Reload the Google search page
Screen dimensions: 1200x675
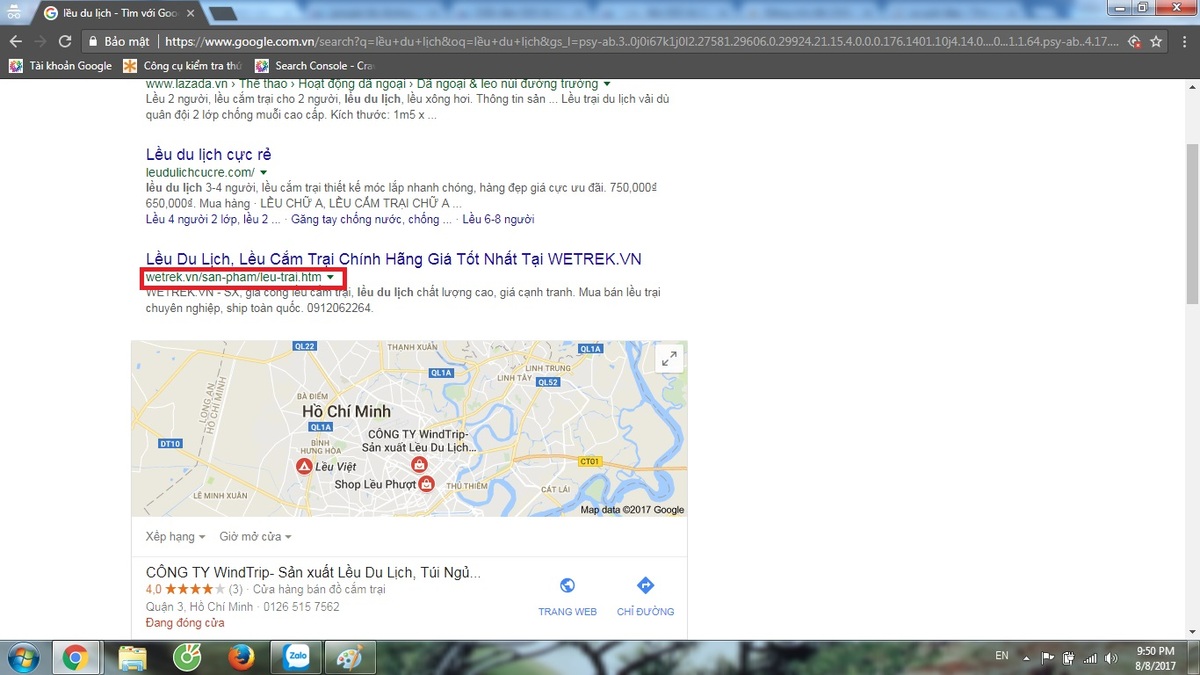pos(65,42)
